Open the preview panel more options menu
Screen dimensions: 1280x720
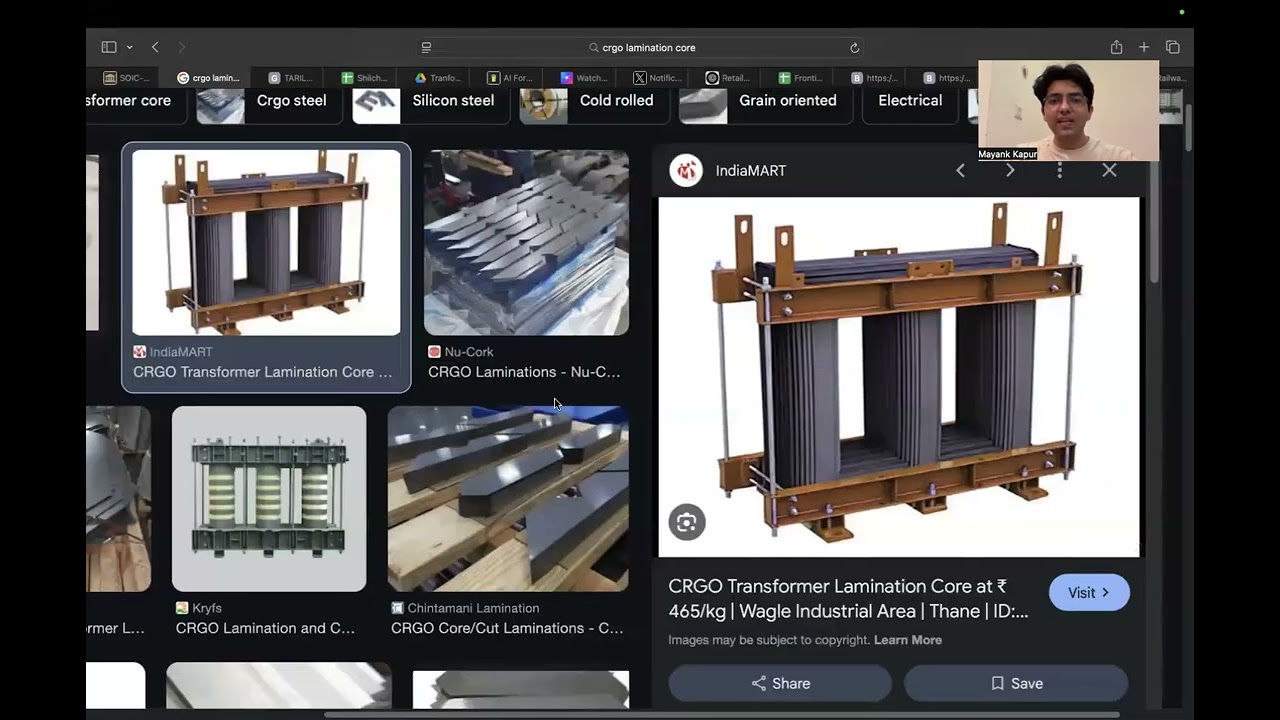[x=1060, y=171]
